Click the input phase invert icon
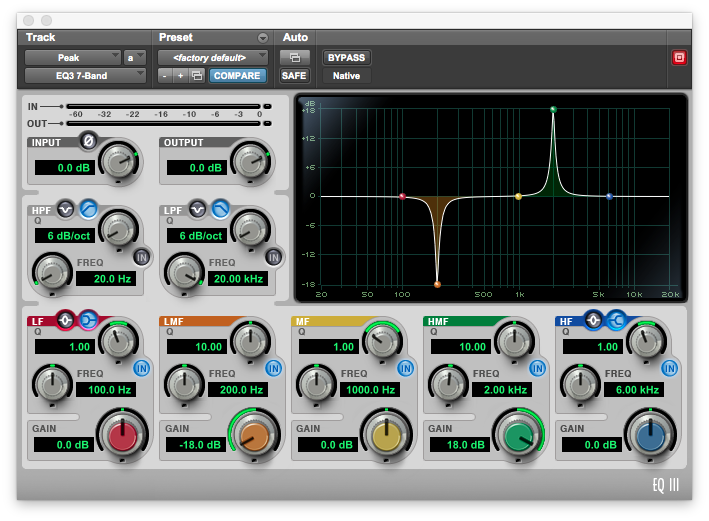The height and width of the screenshot is (521, 709). [87, 141]
